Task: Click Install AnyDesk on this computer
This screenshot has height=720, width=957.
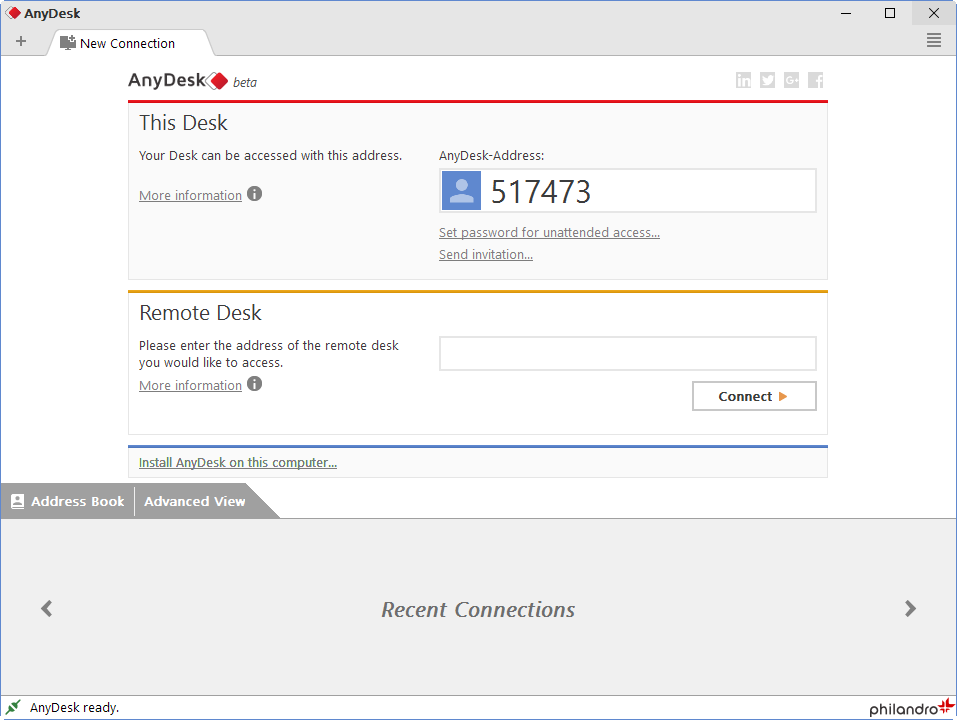Action: click(x=238, y=463)
